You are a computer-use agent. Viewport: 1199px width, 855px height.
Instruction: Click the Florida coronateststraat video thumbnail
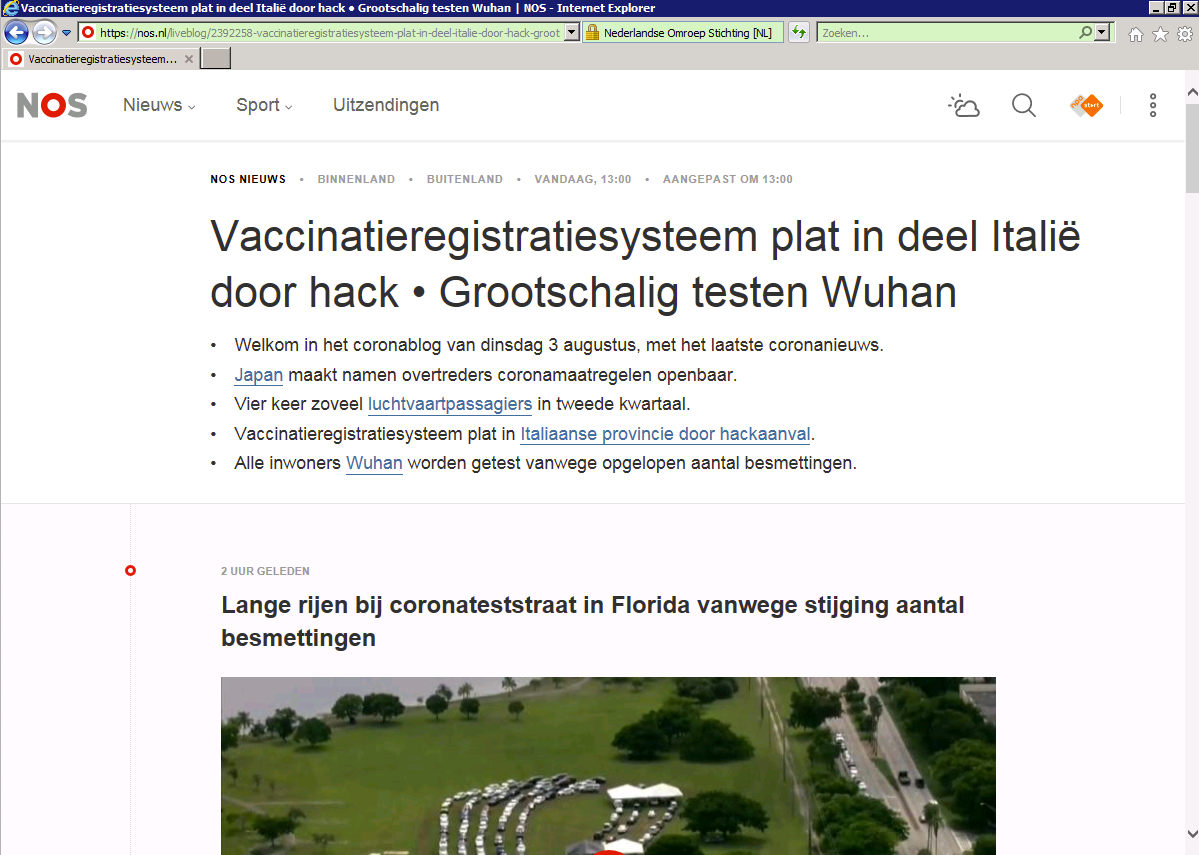click(608, 765)
